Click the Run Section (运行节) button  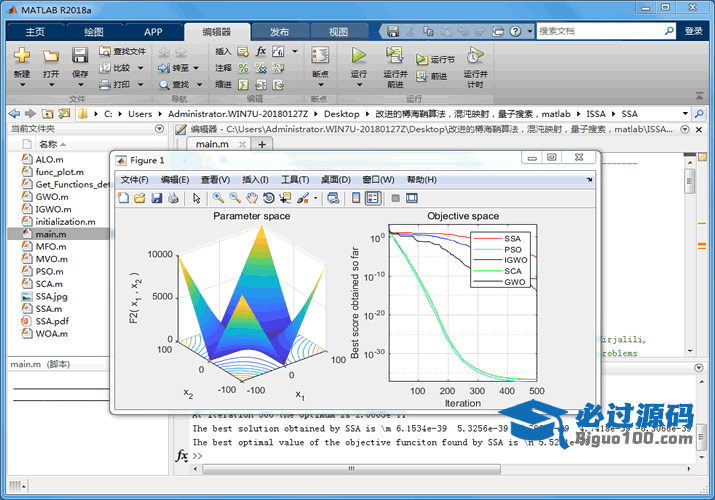(x=435, y=60)
